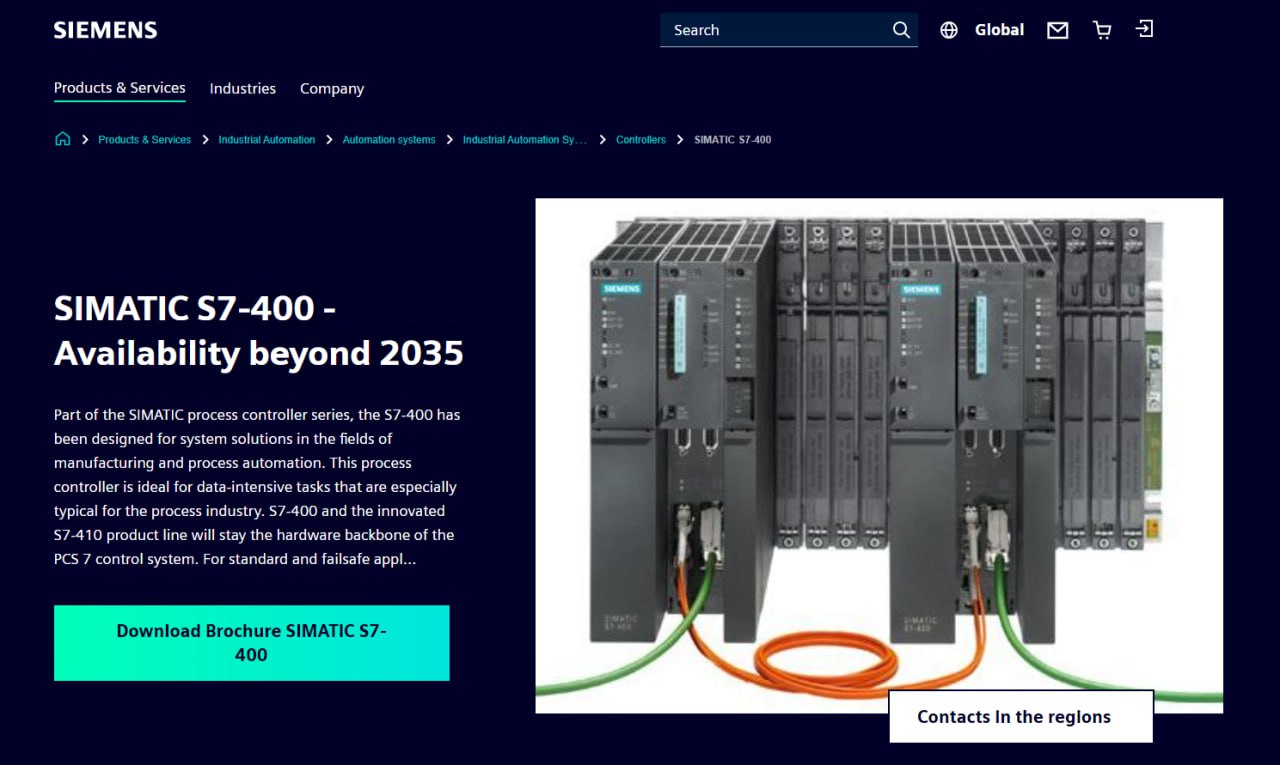Screen dimensions: 1280x765
Task: Open the shopping cart icon
Action: pyautogui.click(x=1102, y=30)
